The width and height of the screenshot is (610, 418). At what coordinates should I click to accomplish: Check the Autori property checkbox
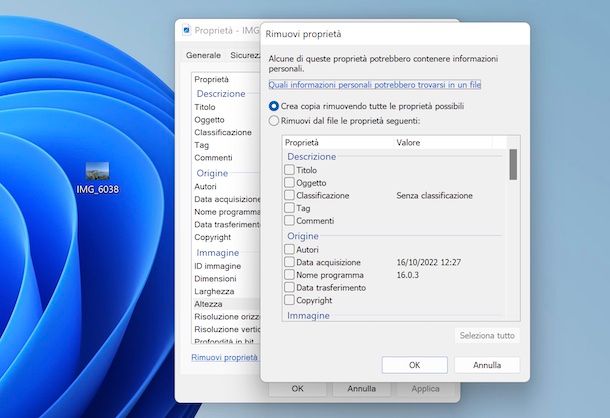(x=289, y=249)
